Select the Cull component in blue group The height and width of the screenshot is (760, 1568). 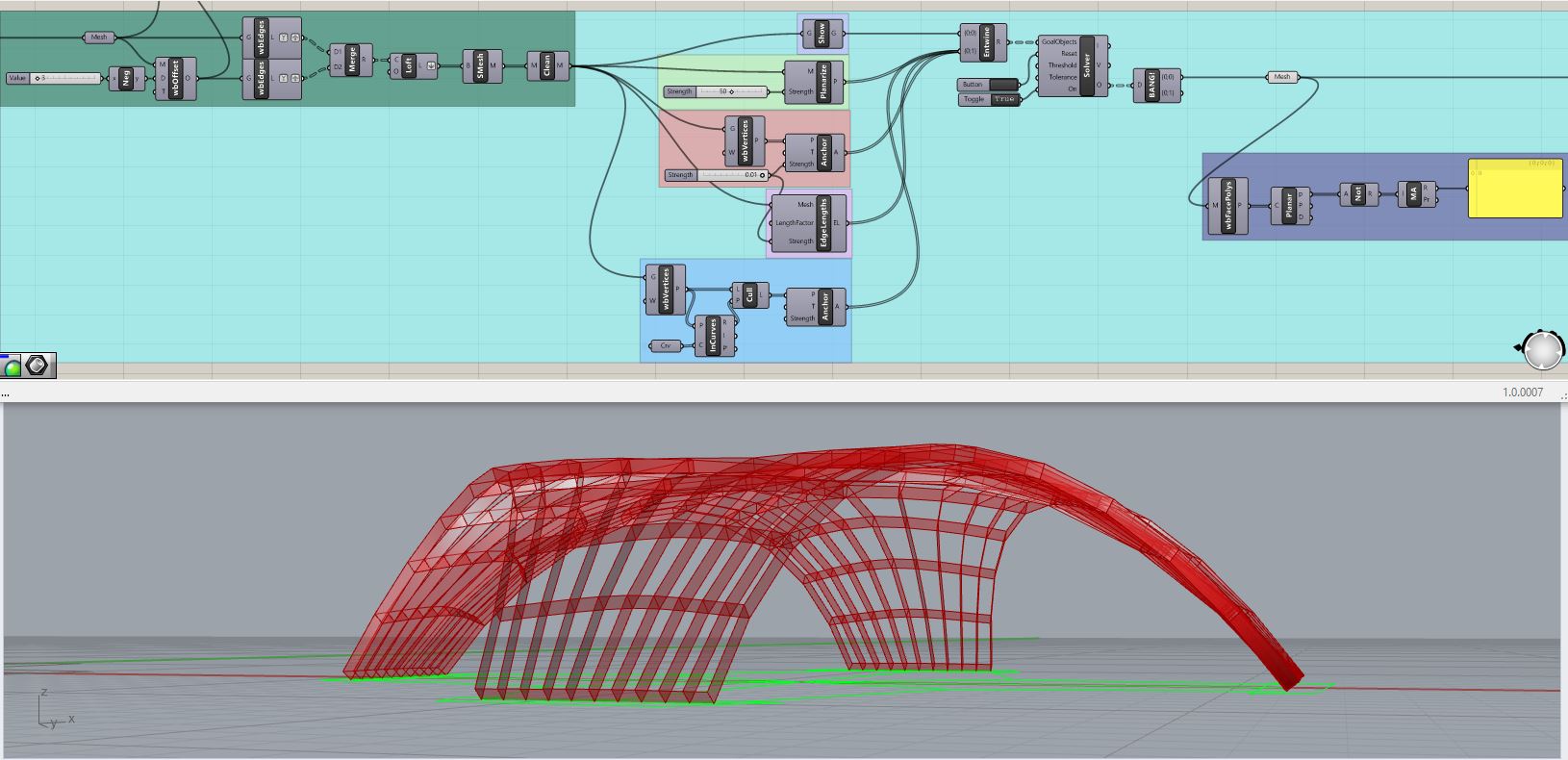click(x=750, y=295)
